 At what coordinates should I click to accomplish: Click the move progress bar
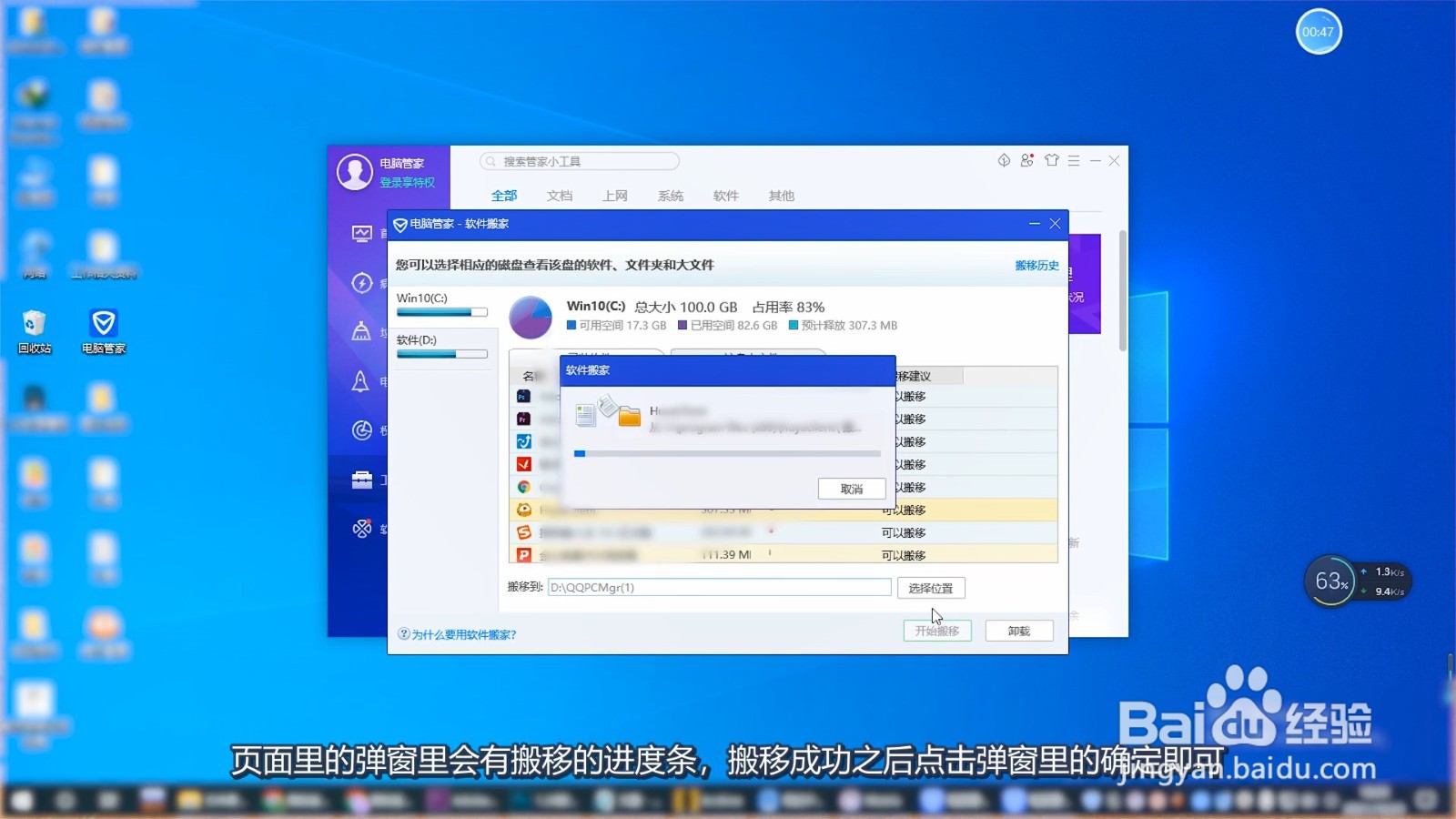tap(727, 453)
